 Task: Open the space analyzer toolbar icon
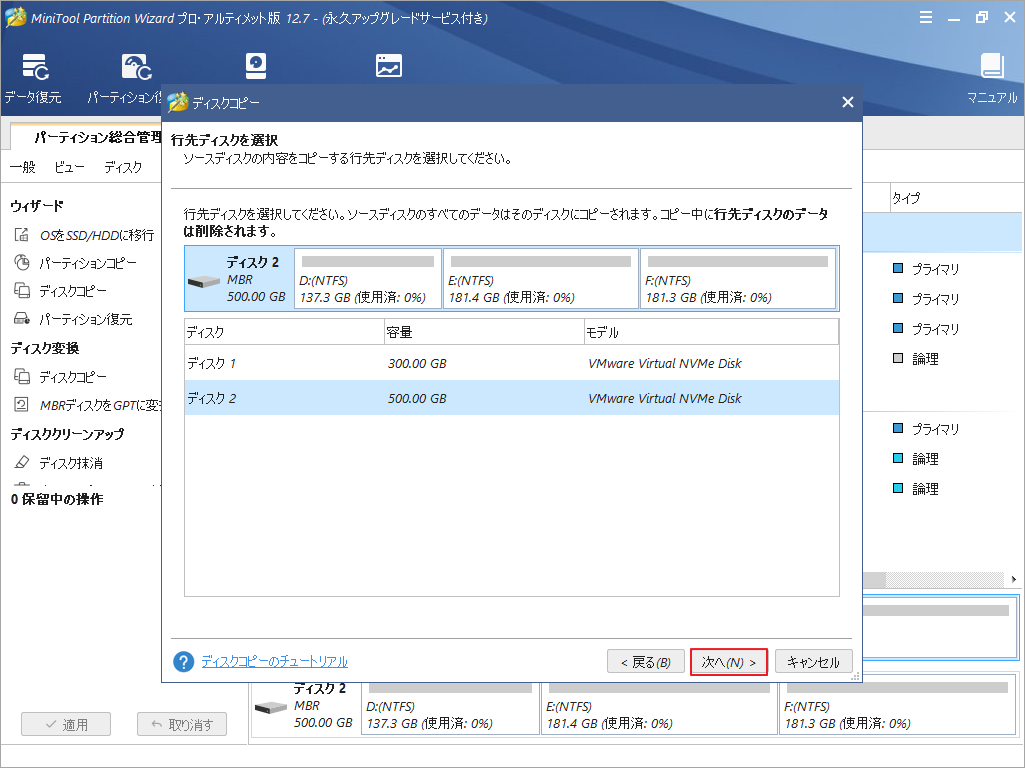coord(389,66)
